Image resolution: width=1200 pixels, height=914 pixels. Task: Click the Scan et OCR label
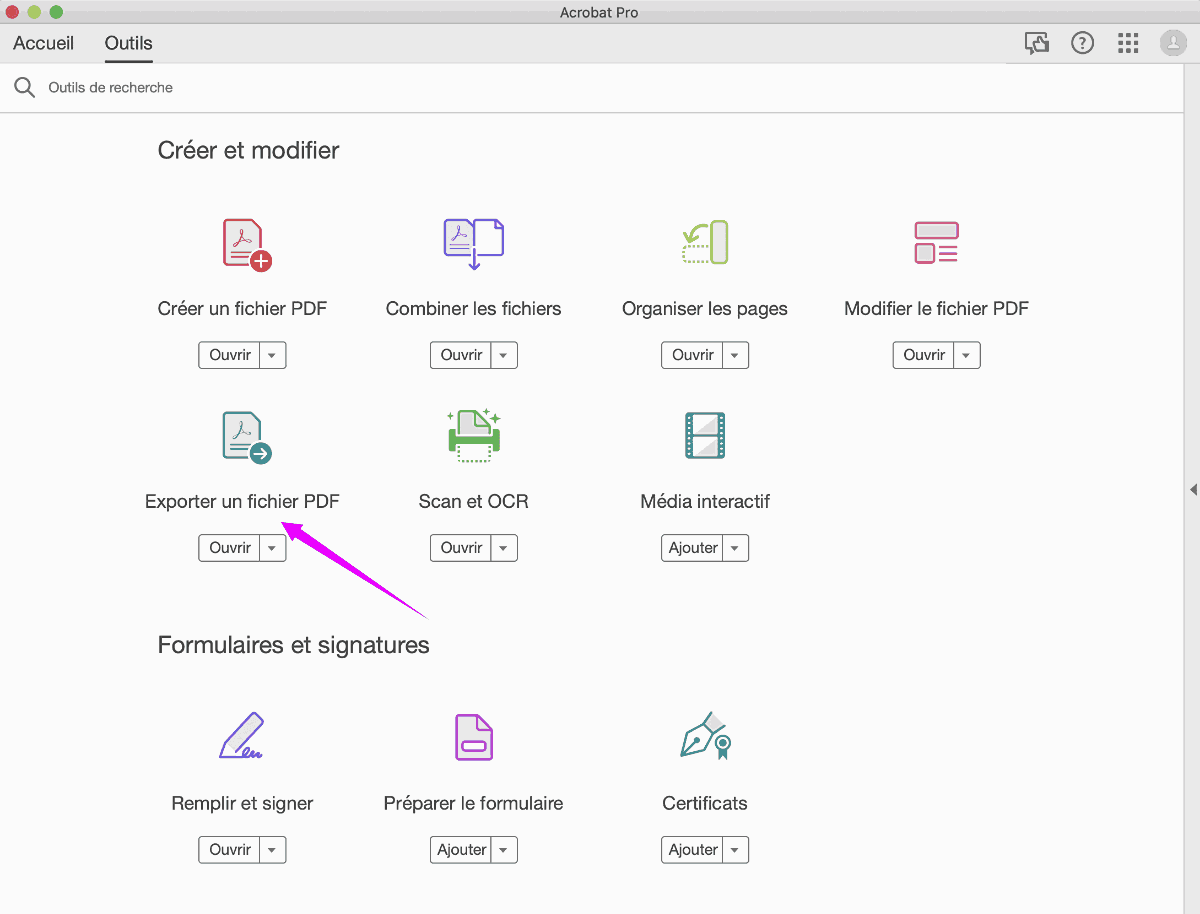coord(474,501)
